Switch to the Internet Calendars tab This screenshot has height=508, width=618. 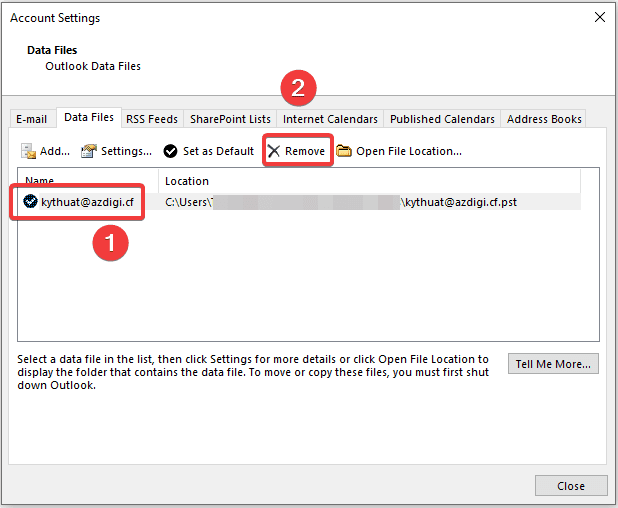coord(330,119)
